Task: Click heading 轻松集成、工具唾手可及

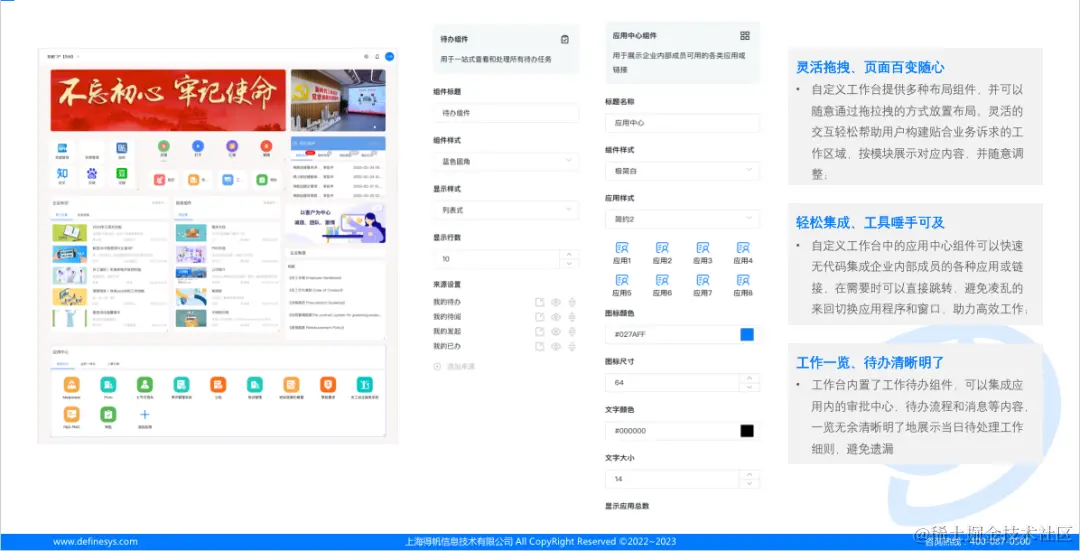Action: click(x=870, y=222)
